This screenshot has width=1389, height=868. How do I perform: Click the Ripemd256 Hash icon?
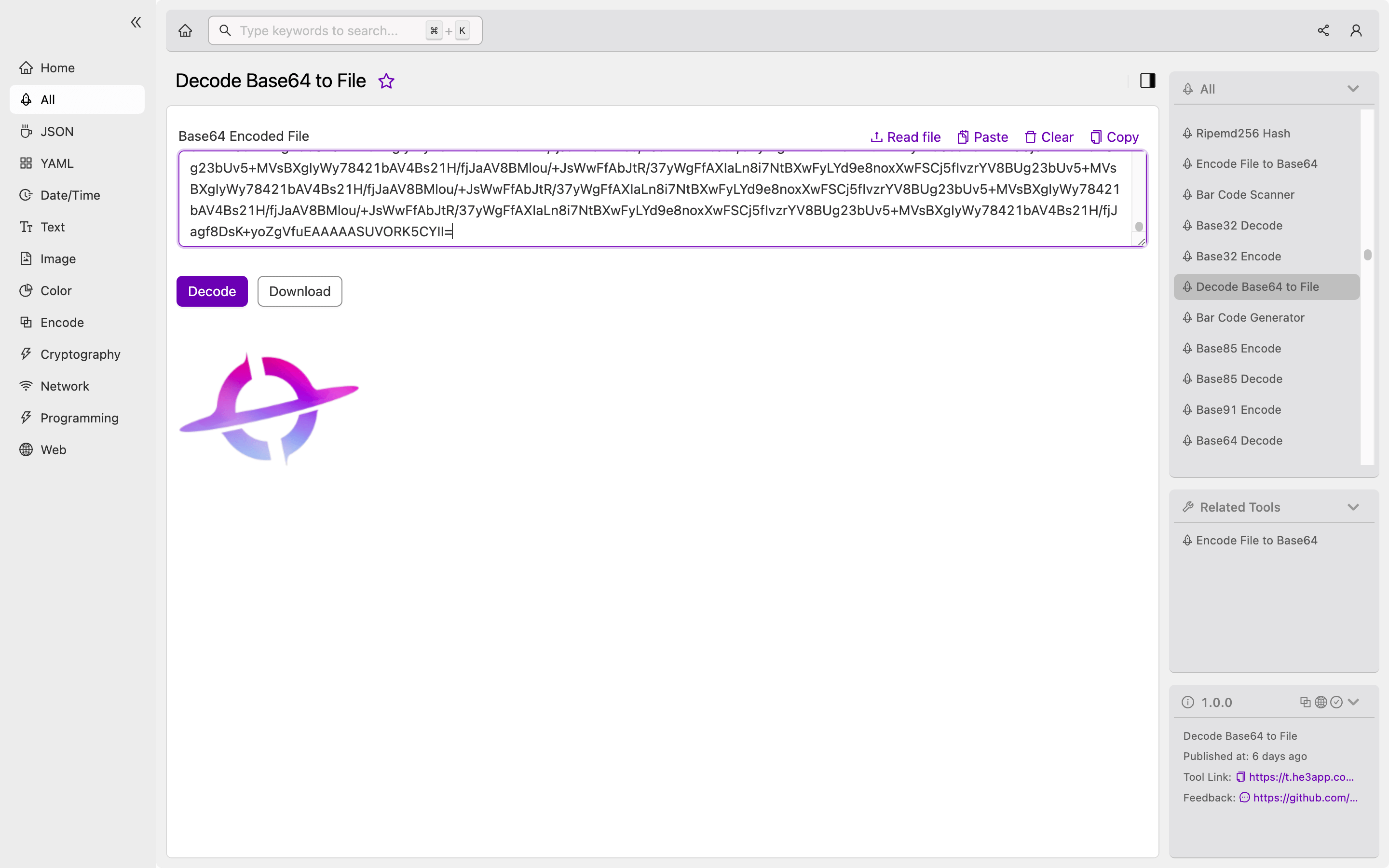pyautogui.click(x=1188, y=133)
